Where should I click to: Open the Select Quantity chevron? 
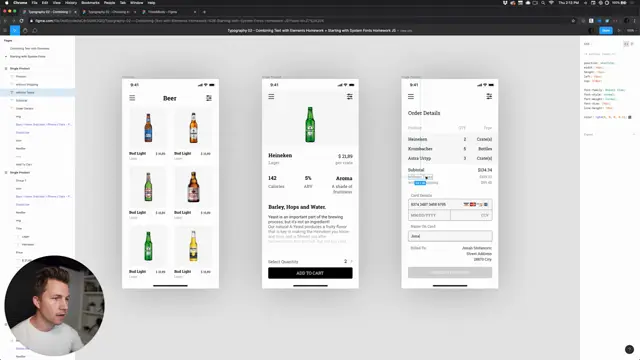[x=351, y=261]
